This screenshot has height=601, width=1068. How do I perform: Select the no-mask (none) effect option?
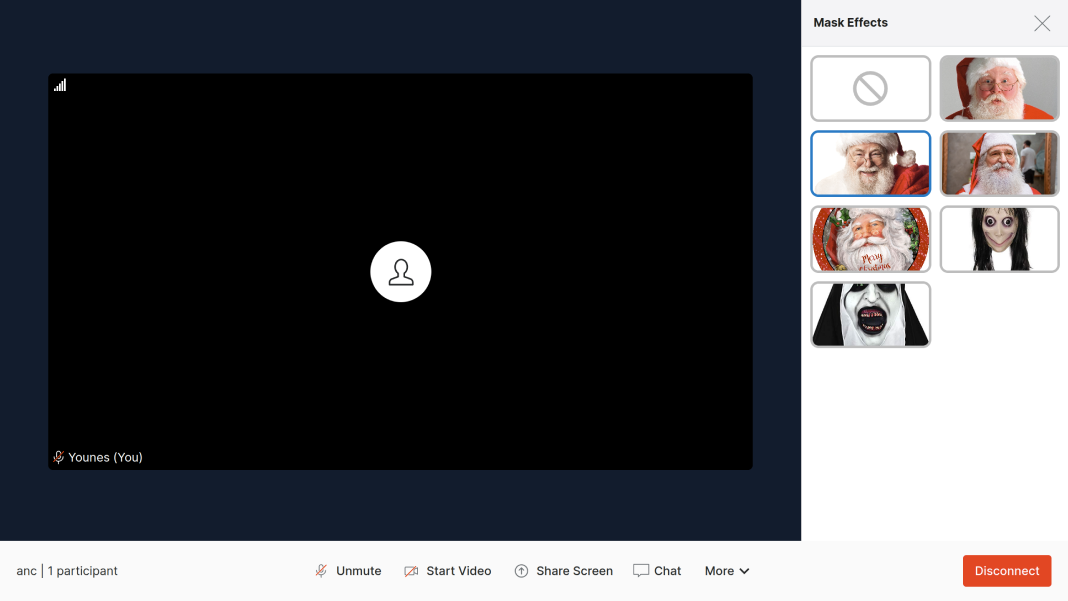870,89
